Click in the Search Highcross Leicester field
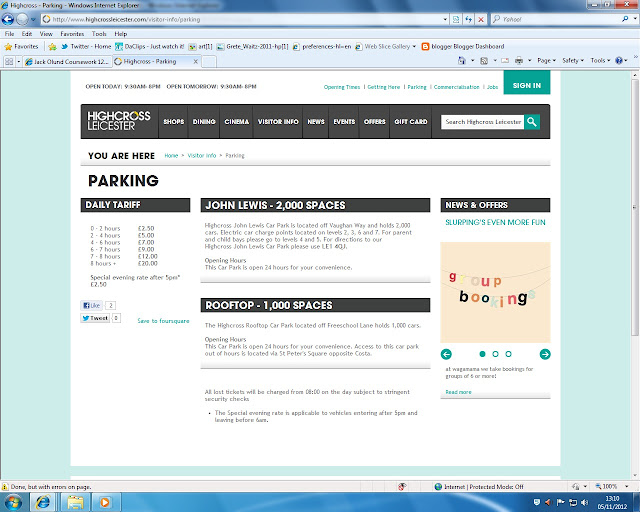Screen dimensions: 640x512 (482, 122)
